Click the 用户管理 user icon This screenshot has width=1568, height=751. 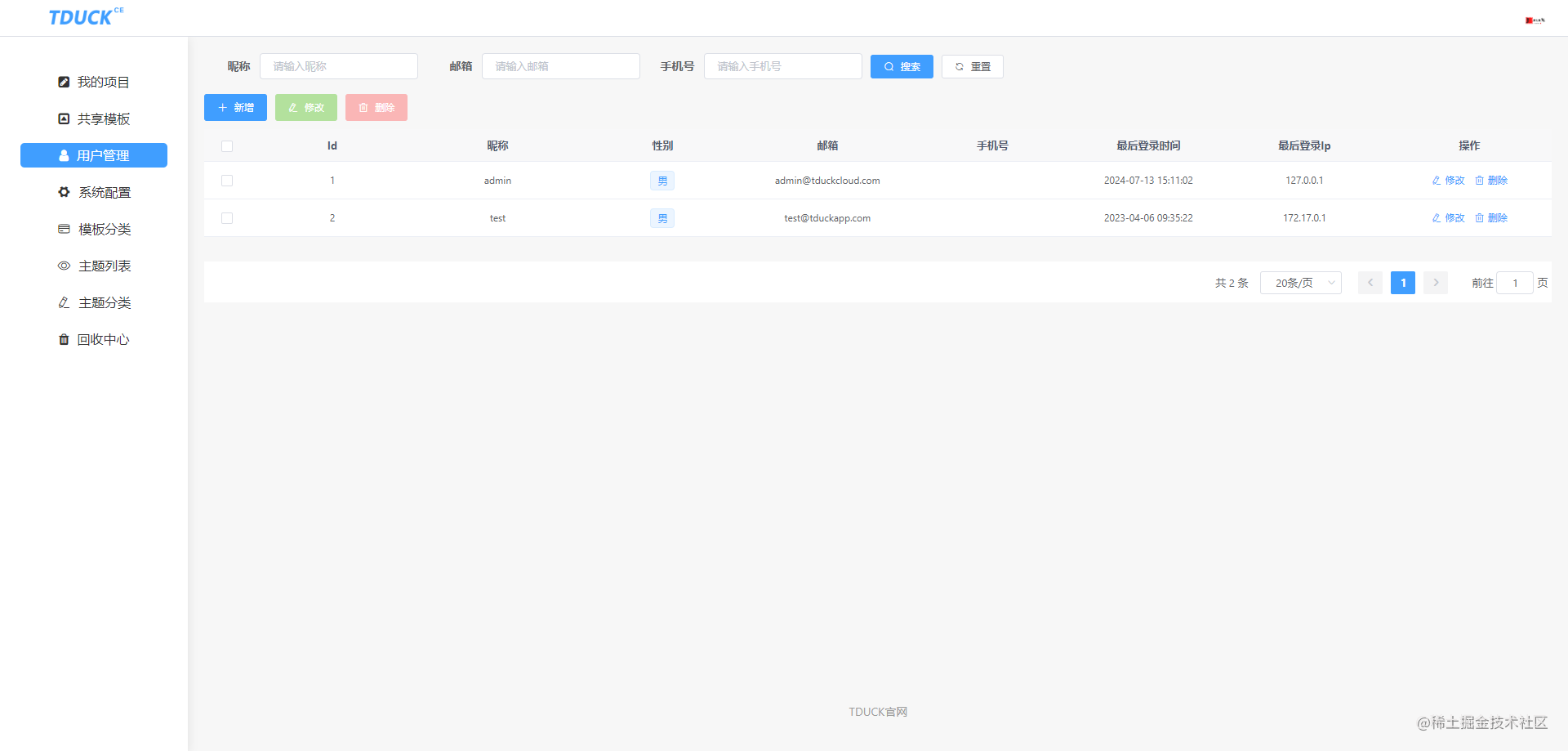coord(64,155)
